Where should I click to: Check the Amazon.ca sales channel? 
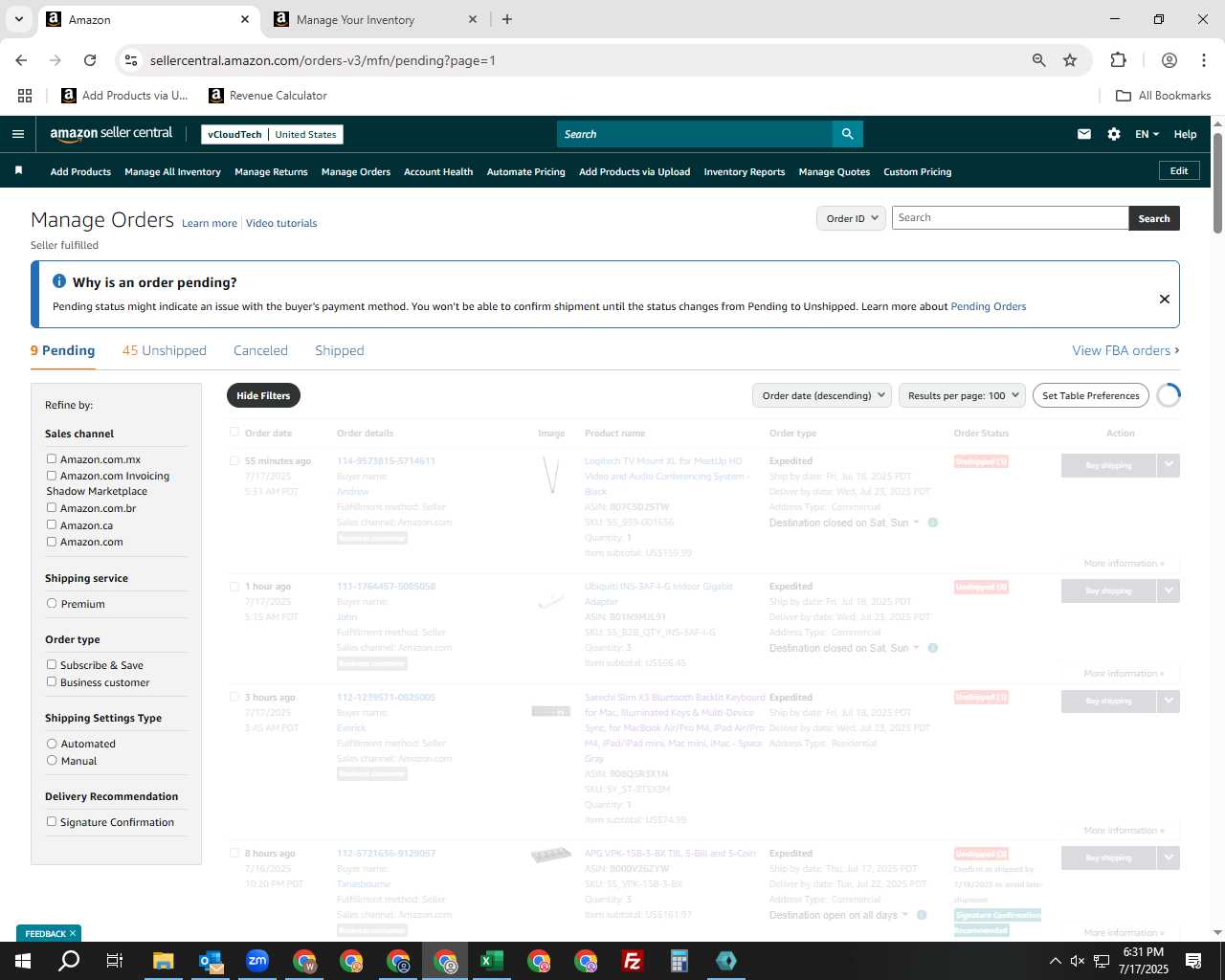point(52,524)
